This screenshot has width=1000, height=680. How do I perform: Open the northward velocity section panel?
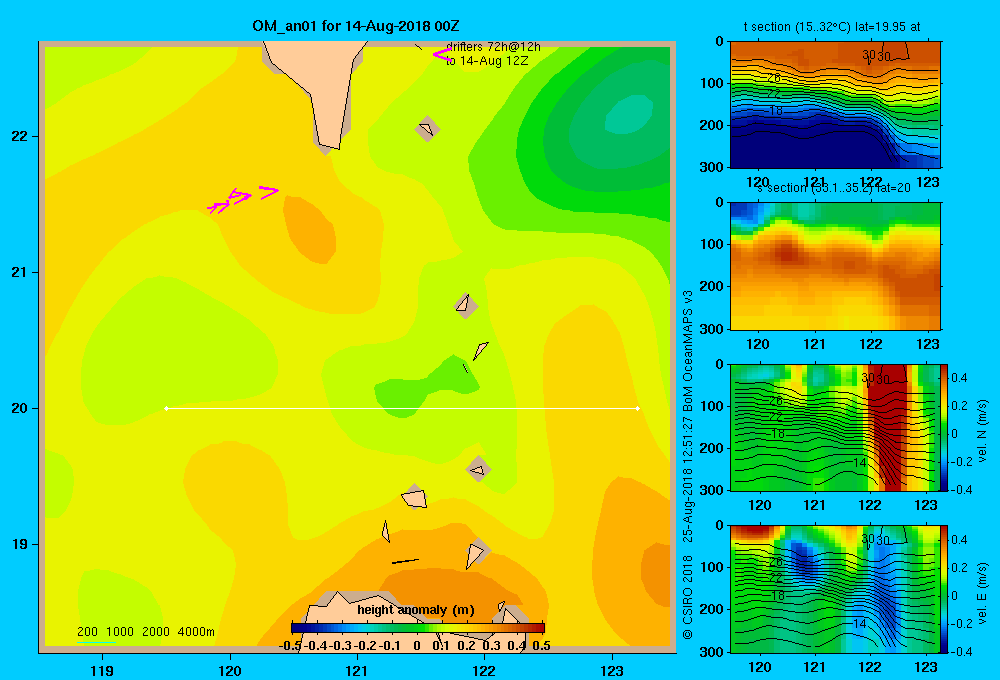click(x=835, y=428)
